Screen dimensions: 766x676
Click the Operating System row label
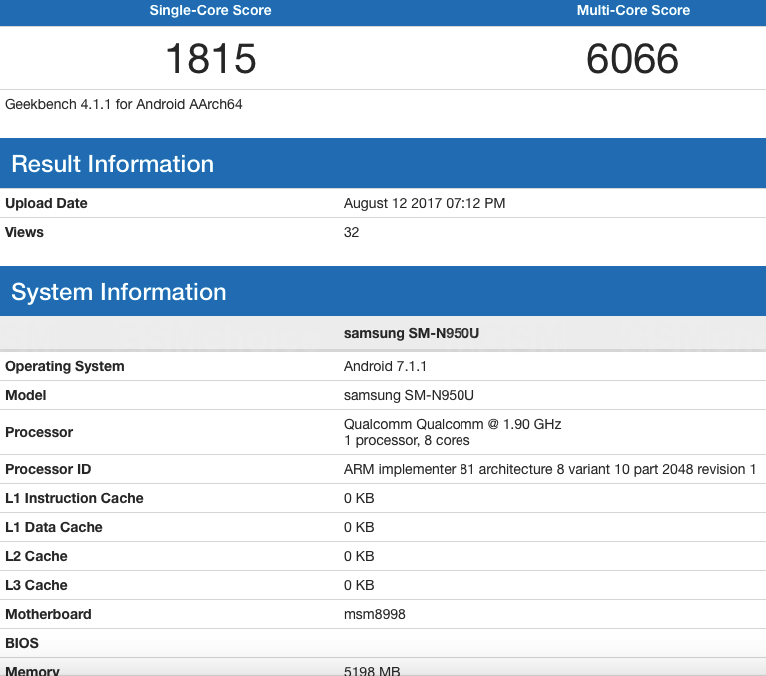coord(65,366)
